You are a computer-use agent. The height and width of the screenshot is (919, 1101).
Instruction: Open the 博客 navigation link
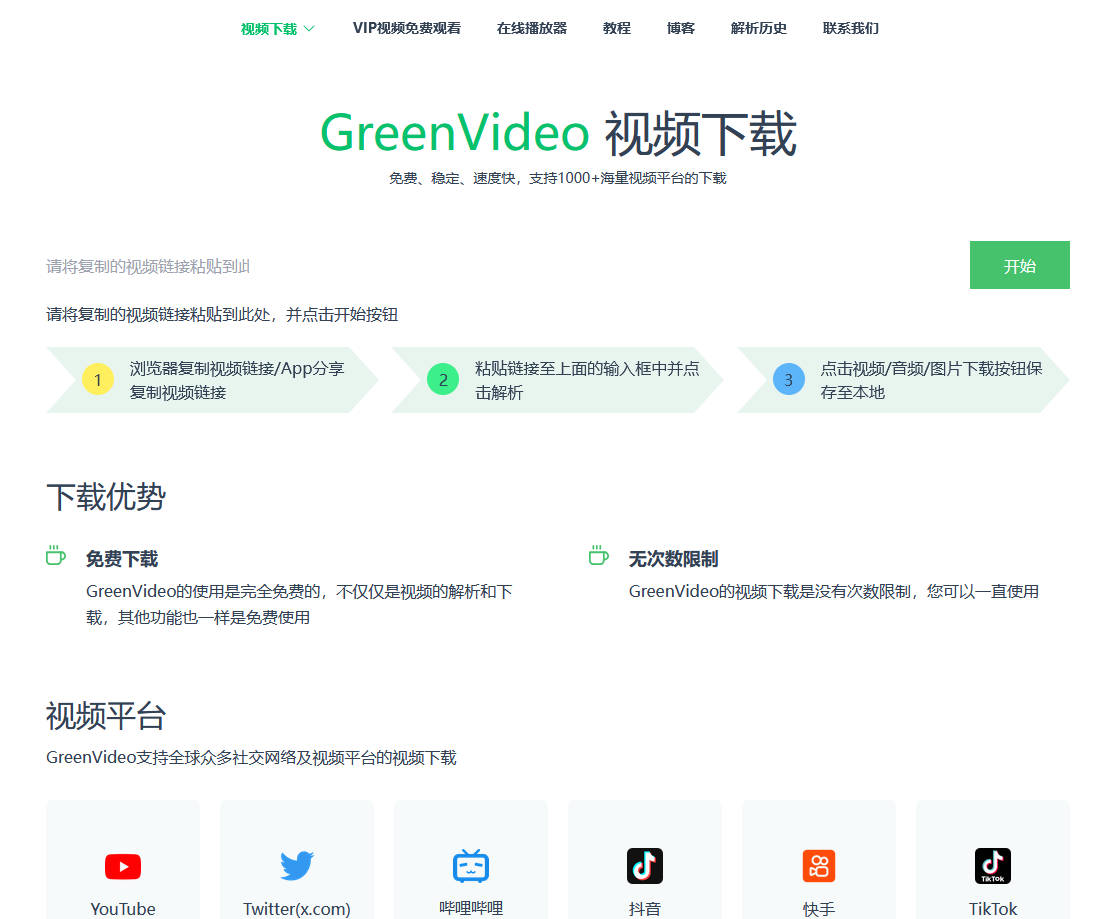[x=680, y=29]
